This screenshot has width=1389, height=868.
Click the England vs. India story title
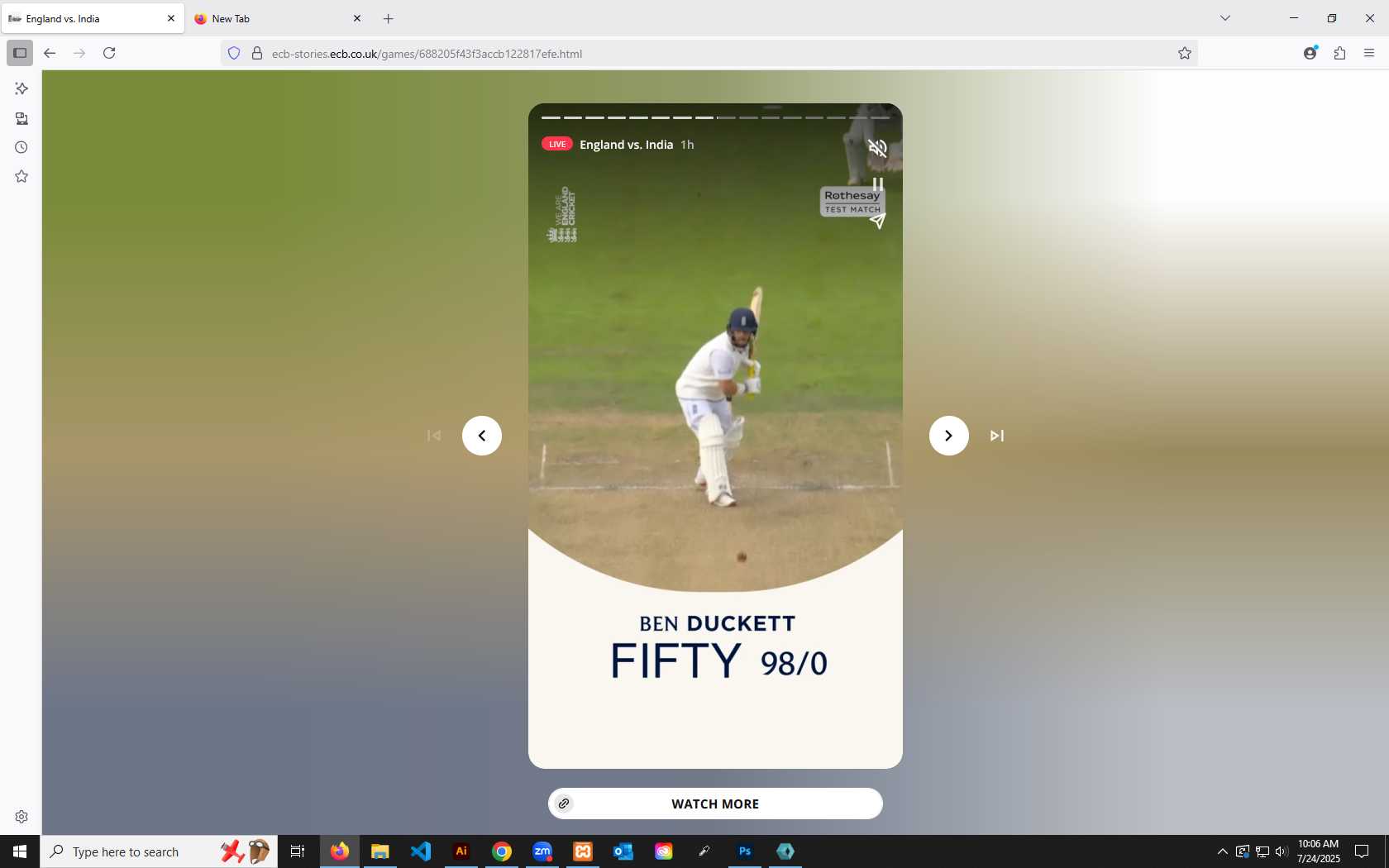pyautogui.click(x=626, y=145)
